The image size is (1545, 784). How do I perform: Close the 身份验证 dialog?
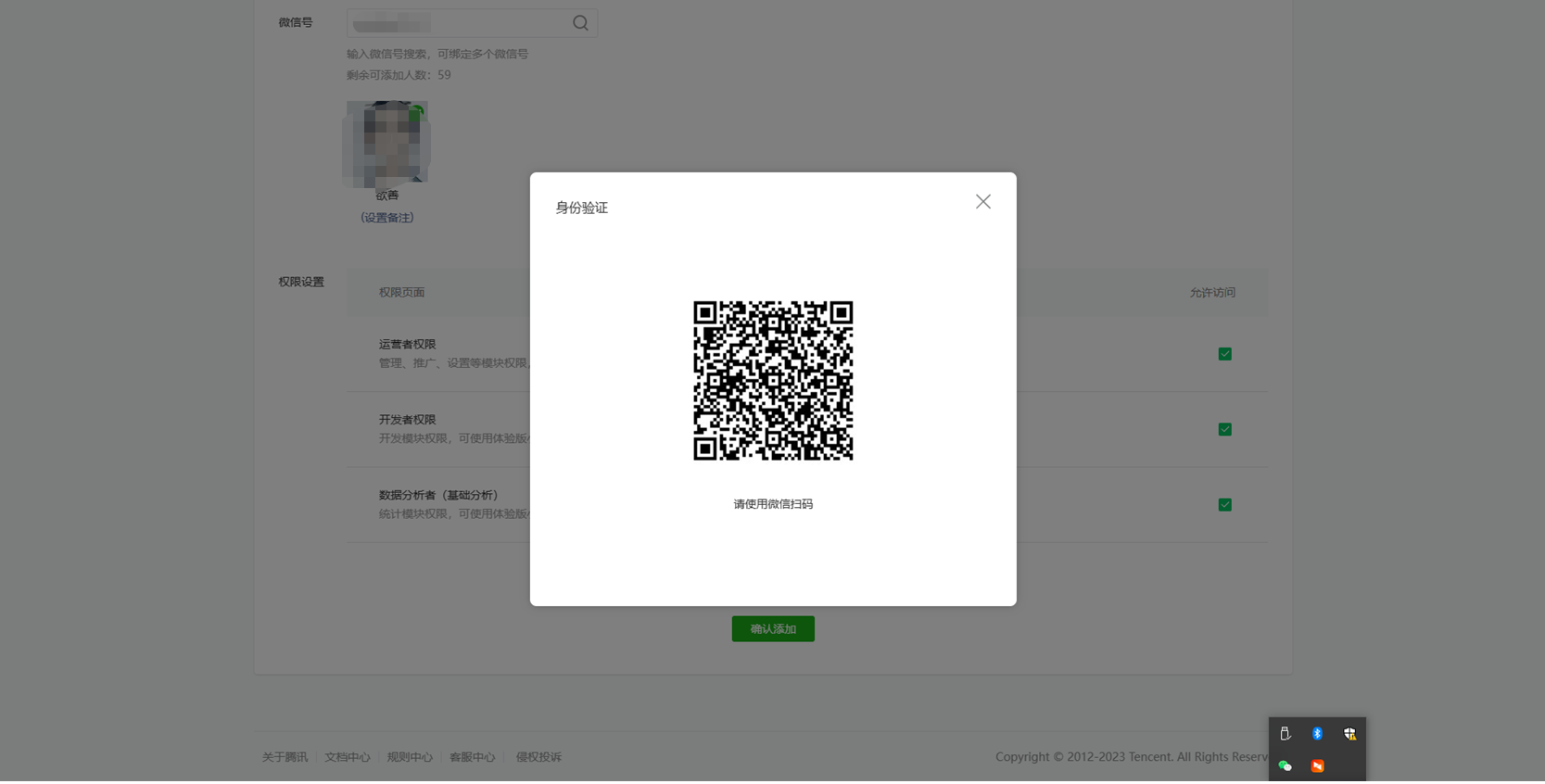point(982,202)
